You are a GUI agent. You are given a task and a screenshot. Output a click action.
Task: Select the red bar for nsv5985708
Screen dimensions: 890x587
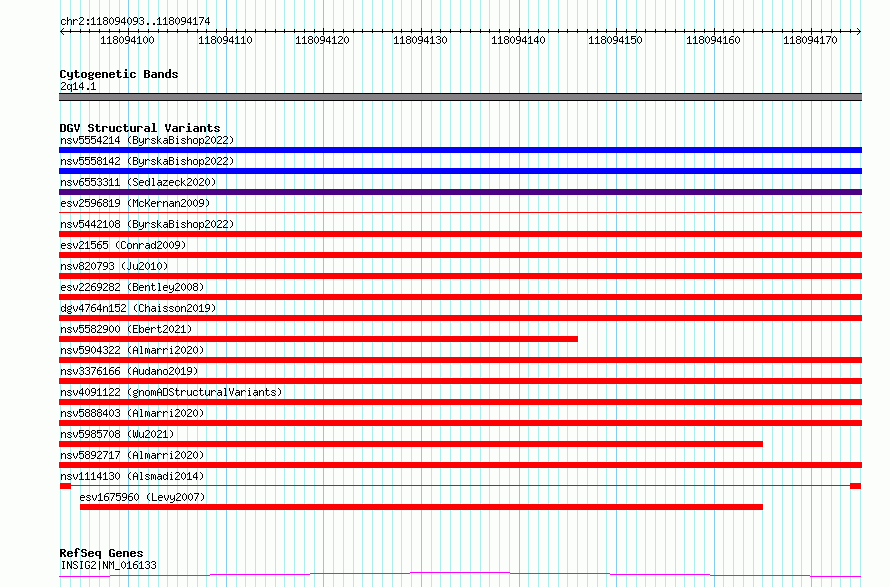click(x=411, y=444)
